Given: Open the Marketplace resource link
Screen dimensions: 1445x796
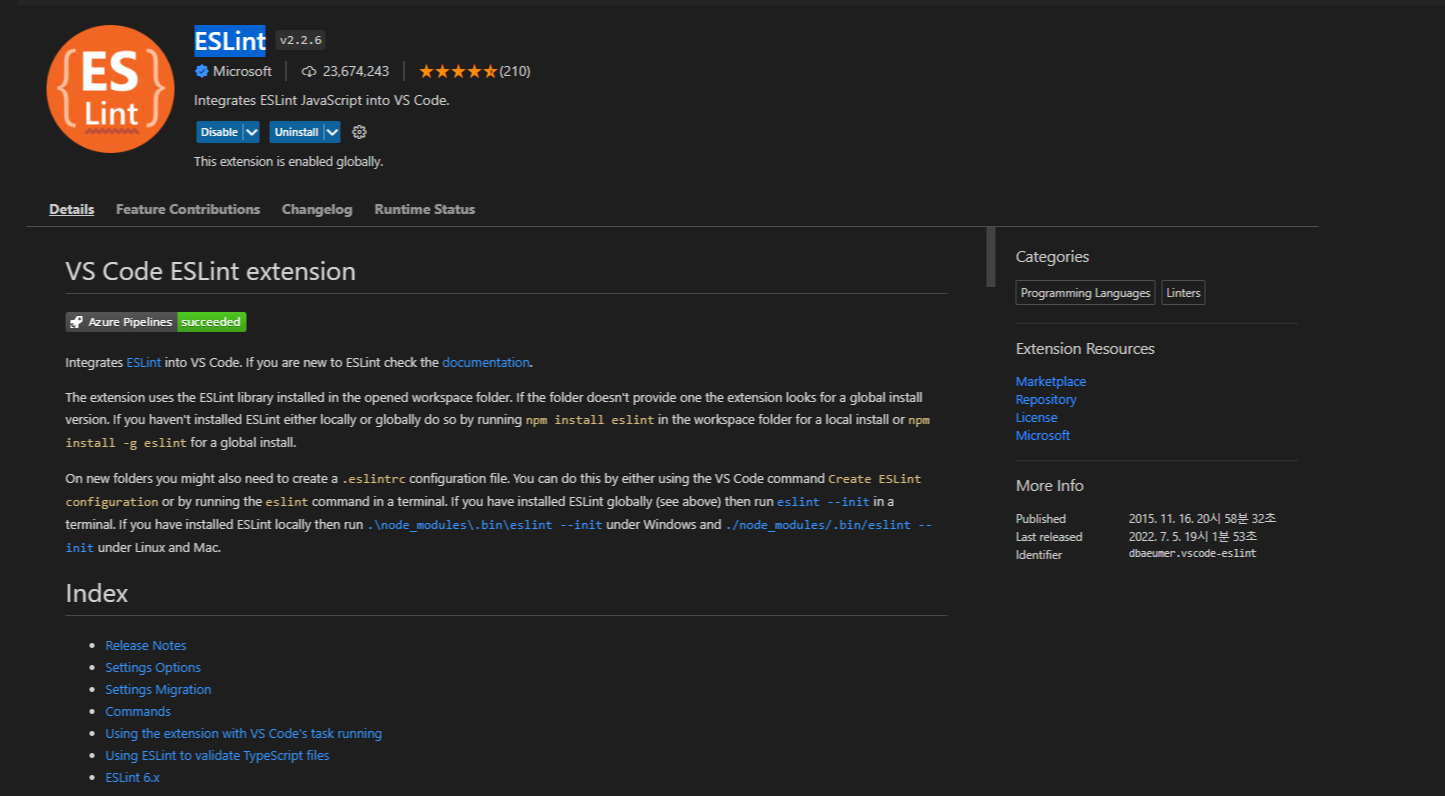Looking at the screenshot, I should coord(1051,381).
